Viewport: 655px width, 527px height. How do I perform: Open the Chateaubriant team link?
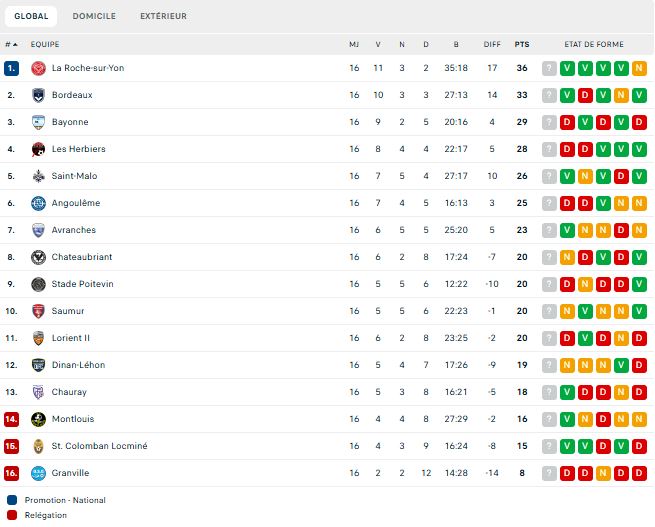click(78, 257)
